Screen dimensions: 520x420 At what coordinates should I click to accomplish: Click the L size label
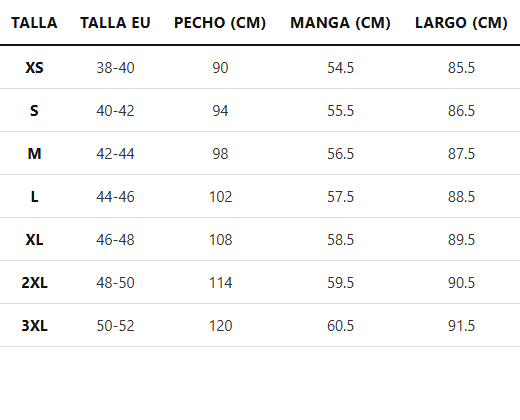click(x=34, y=197)
